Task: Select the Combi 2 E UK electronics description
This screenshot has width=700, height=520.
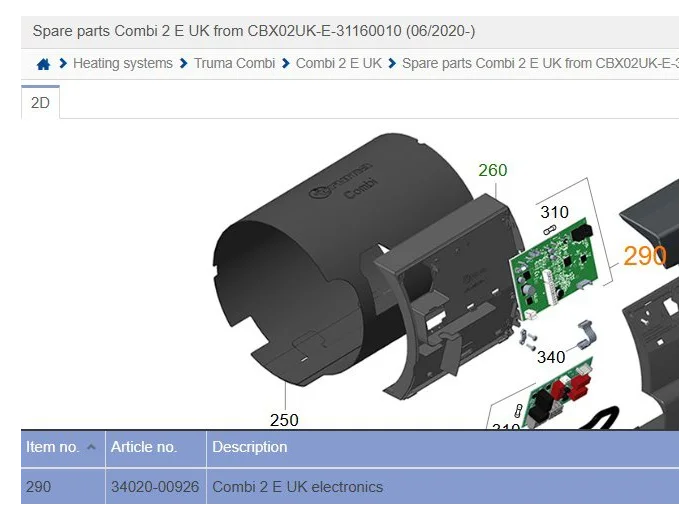Action: click(x=297, y=487)
